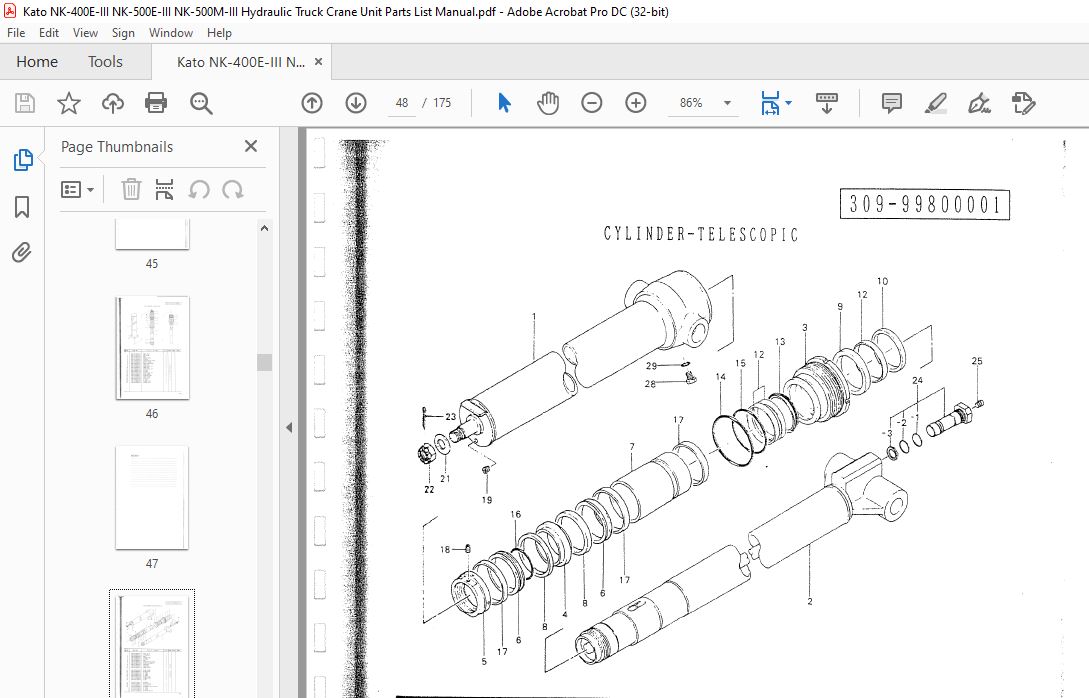Open the find text magnifier
1089x698 pixels.
point(201,103)
